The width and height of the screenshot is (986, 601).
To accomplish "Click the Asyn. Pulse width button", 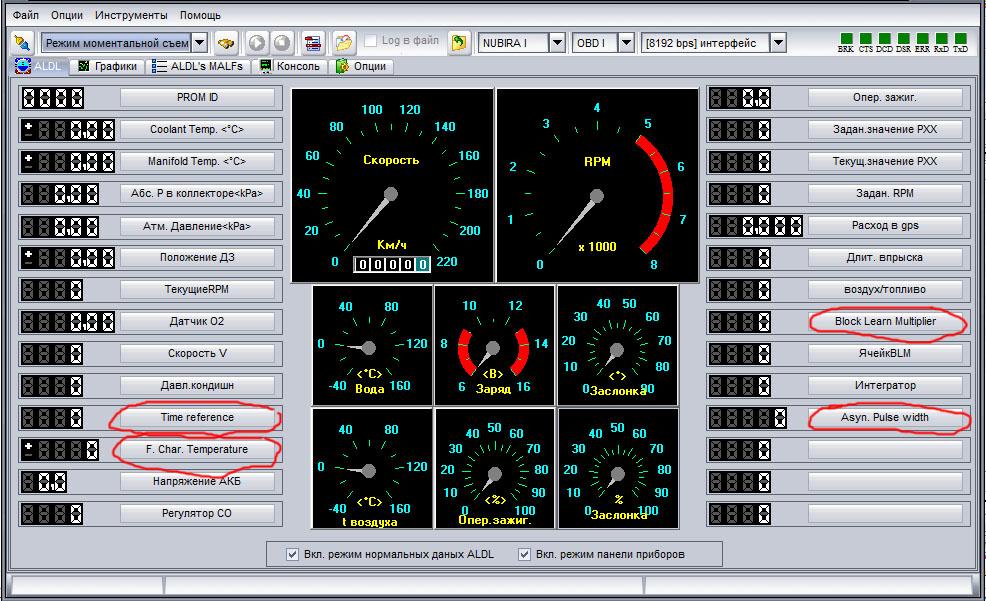I will (885, 417).
